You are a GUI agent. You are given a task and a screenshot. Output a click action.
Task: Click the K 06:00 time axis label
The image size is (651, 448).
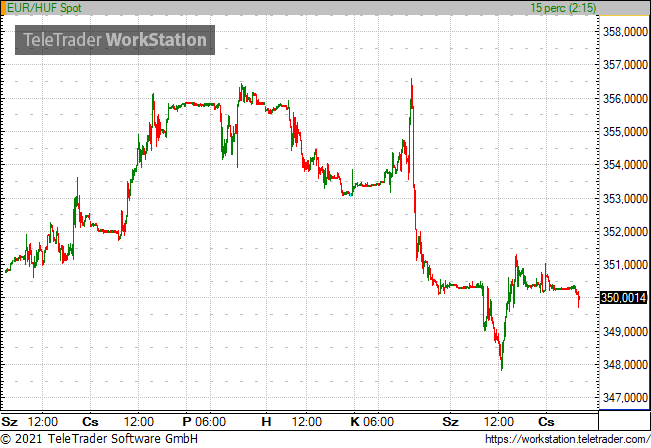372,422
